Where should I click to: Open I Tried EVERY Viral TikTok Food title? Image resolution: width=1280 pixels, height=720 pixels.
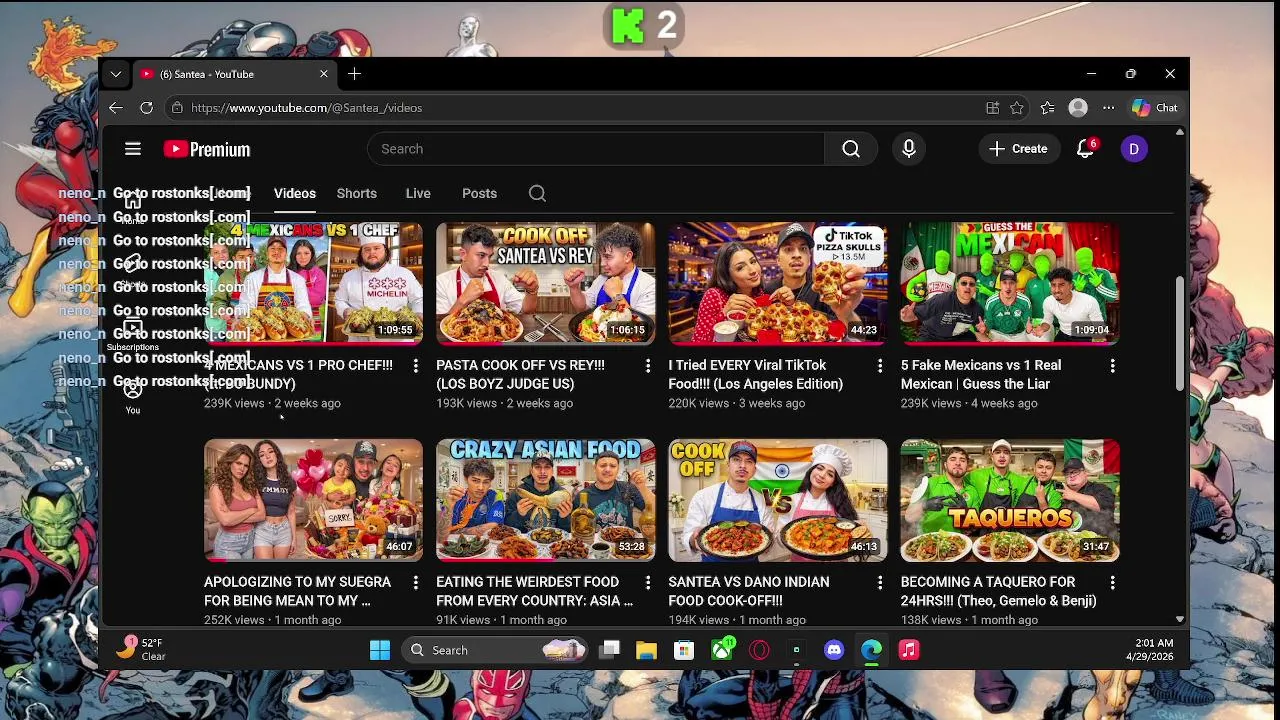point(756,375)
